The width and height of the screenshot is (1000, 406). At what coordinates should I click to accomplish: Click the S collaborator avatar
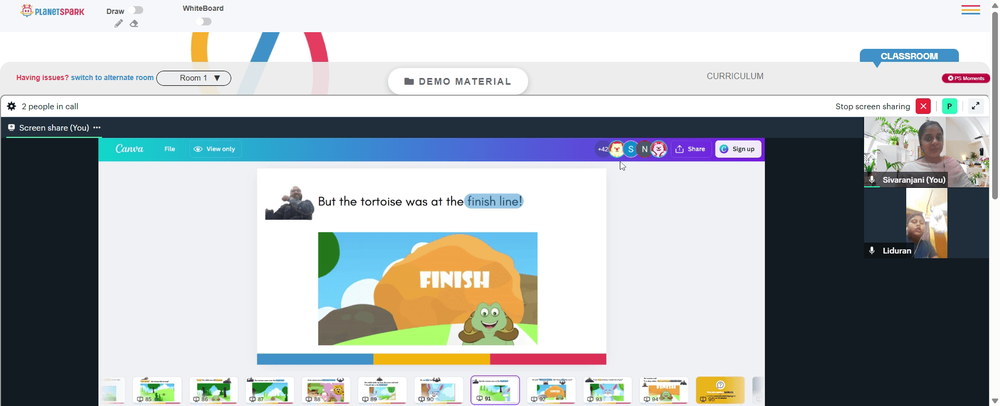(631, 149)
